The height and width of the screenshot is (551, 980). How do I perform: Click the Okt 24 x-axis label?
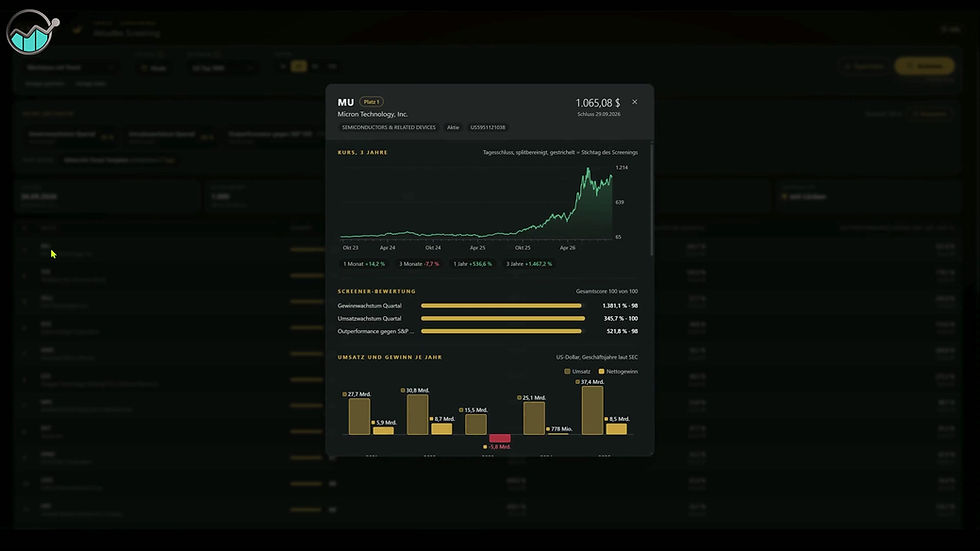[433, 248]
